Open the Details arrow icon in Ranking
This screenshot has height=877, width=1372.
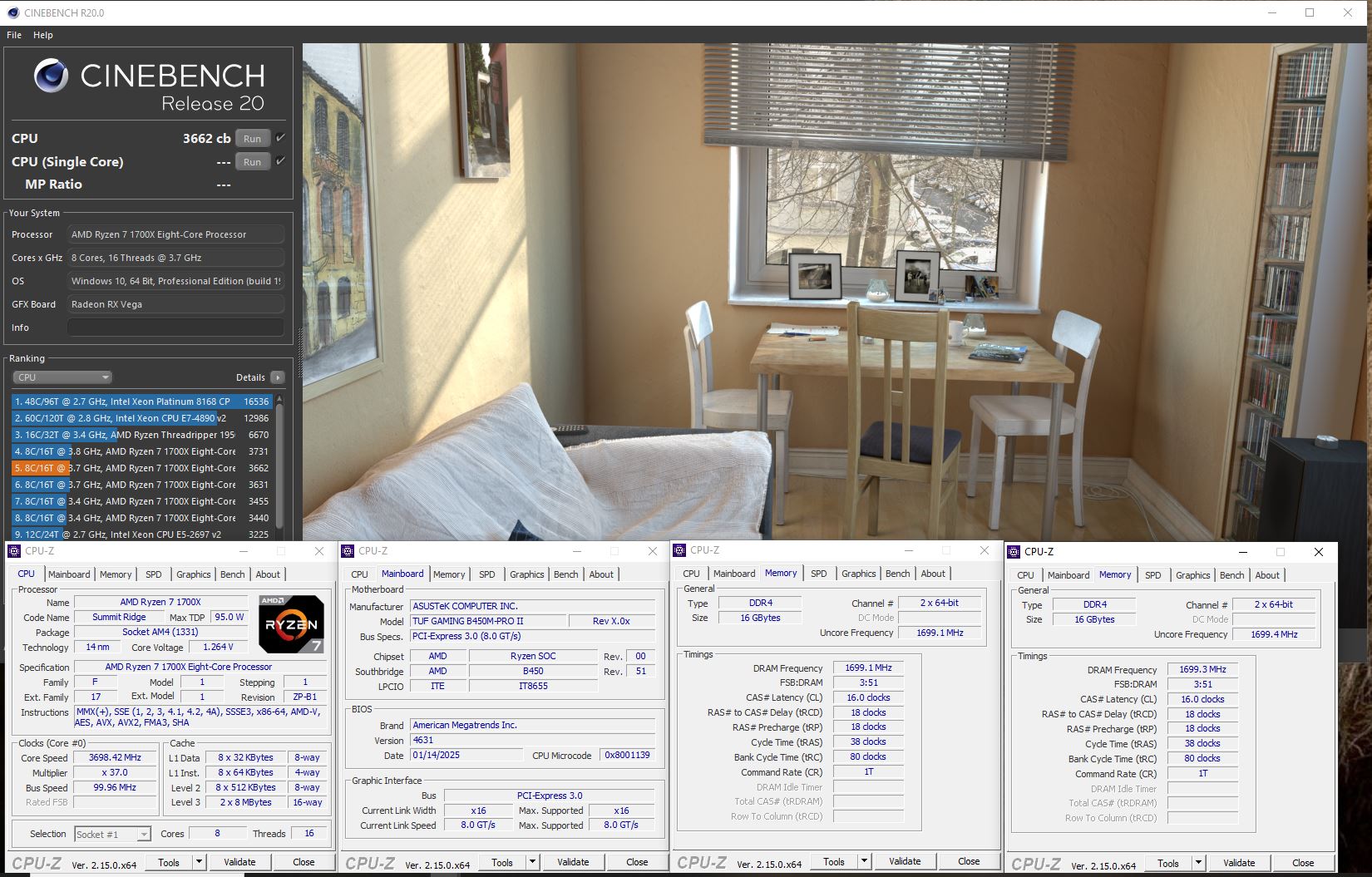278,377
